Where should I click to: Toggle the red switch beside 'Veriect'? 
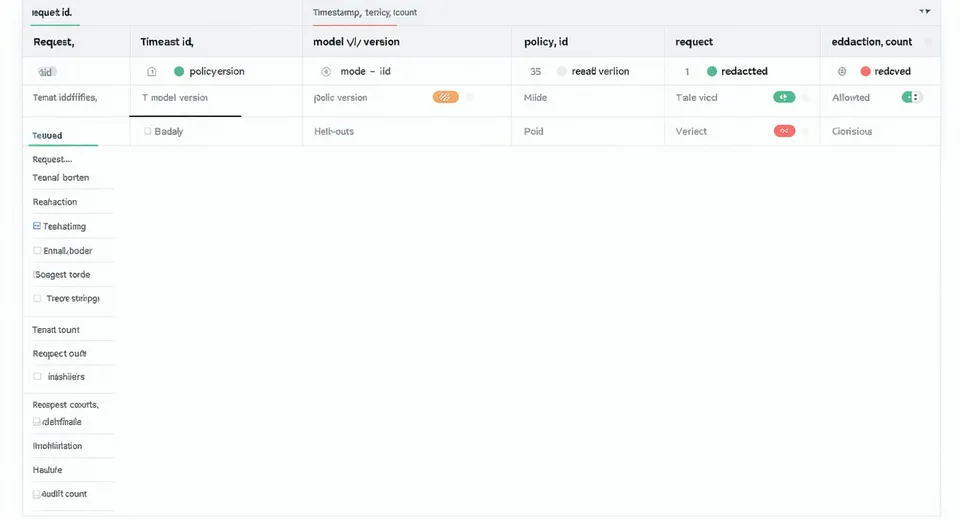784,130
